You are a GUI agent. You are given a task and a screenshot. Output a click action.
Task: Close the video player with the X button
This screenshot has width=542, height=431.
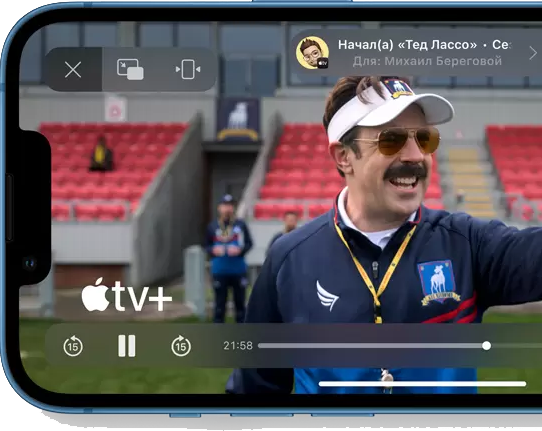tap(73, 69)
